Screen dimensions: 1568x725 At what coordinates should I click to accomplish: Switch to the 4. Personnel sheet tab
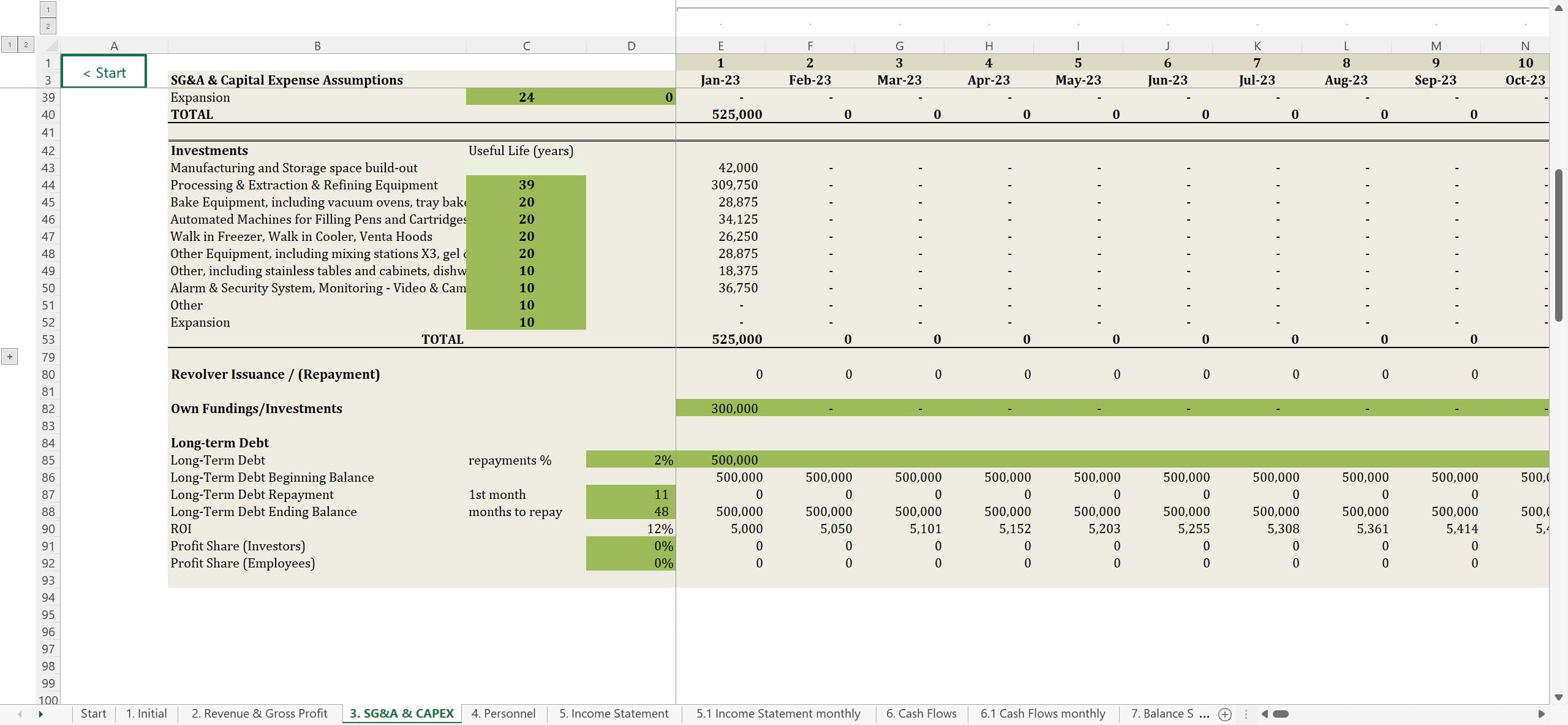click(x=503, y=713)
